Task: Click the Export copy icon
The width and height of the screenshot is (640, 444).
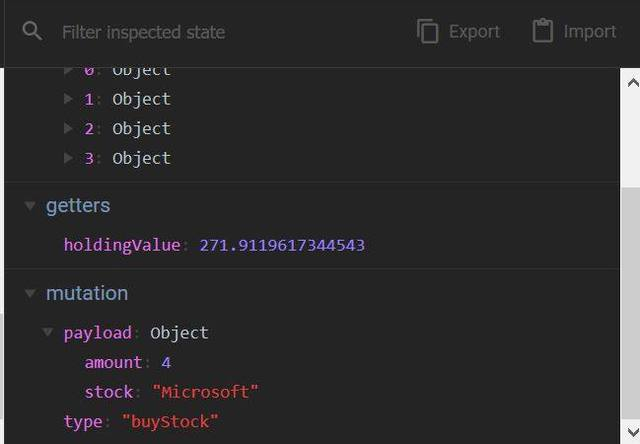Action: (428, 32)
